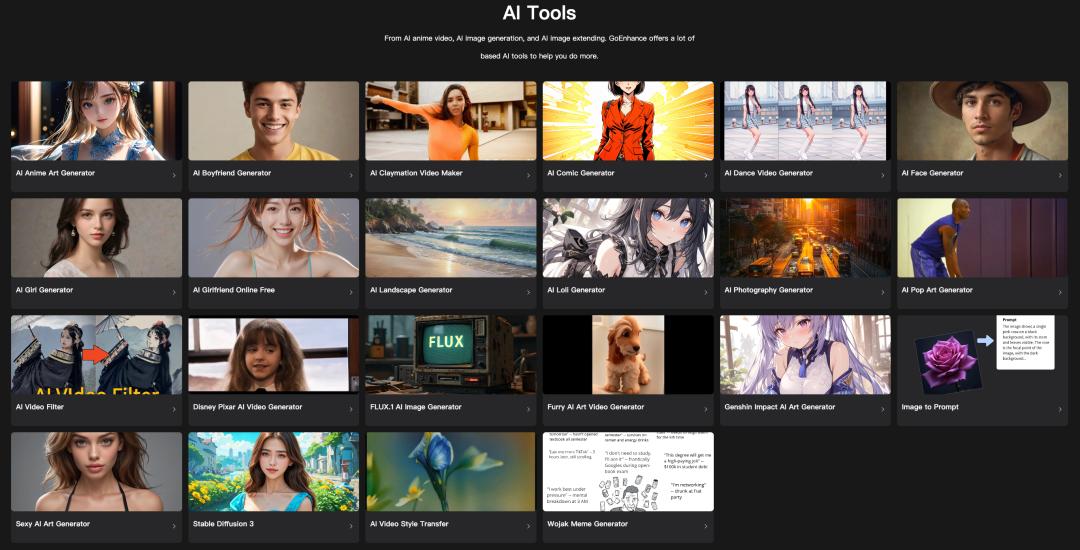
Task: Click the chevron beside AI Boyfriend Generator
Action: (x=351, y=176)
